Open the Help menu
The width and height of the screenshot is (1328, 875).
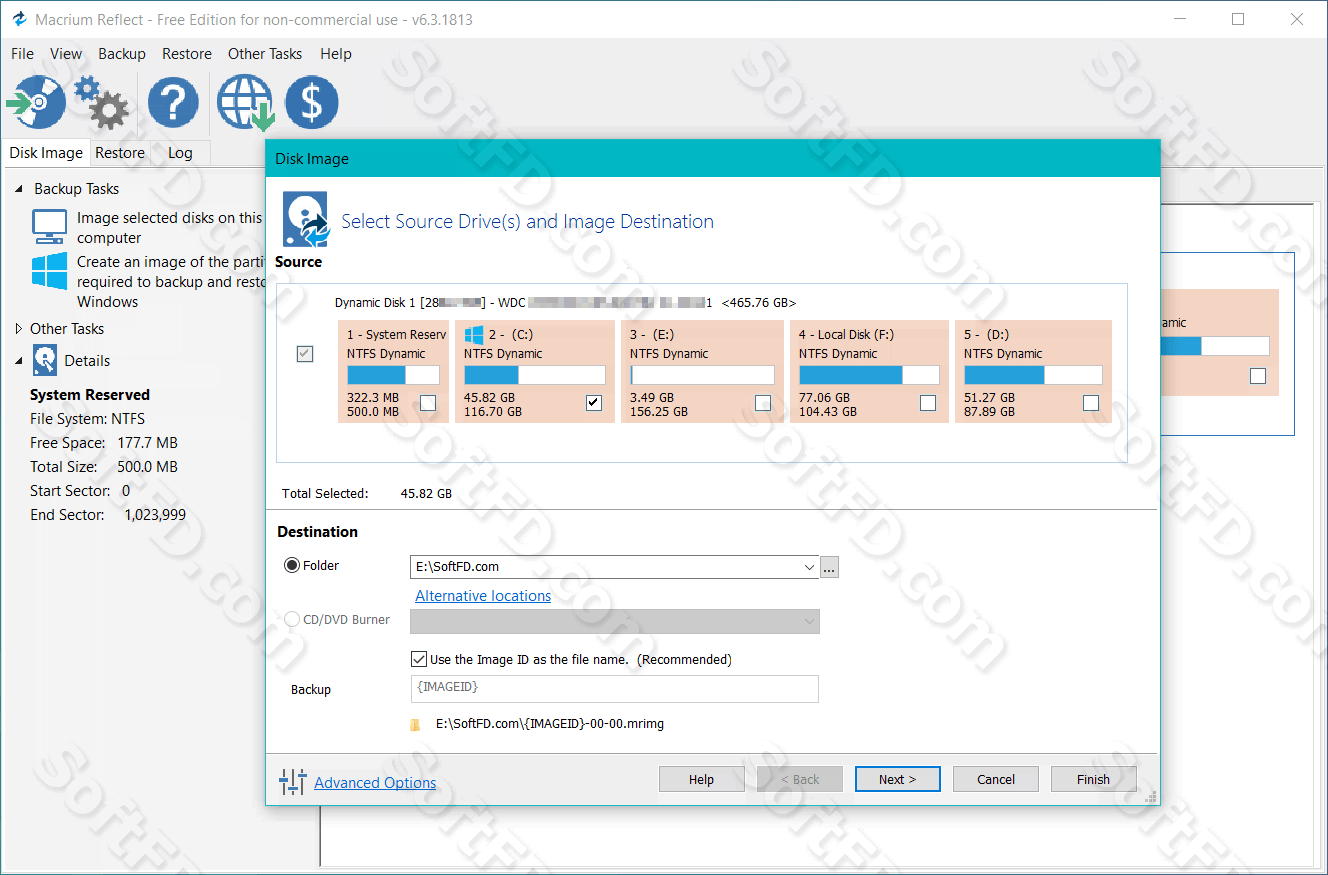coord(336,54)
